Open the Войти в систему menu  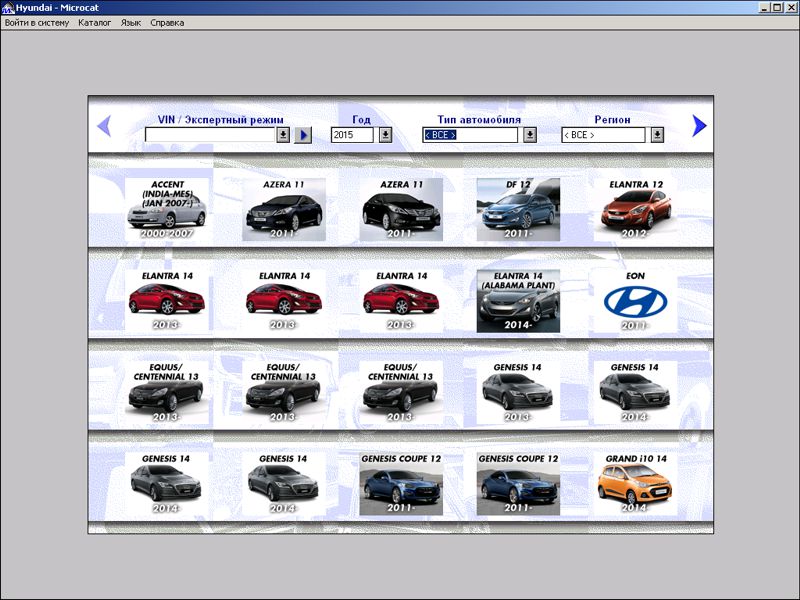click(37, 23)
